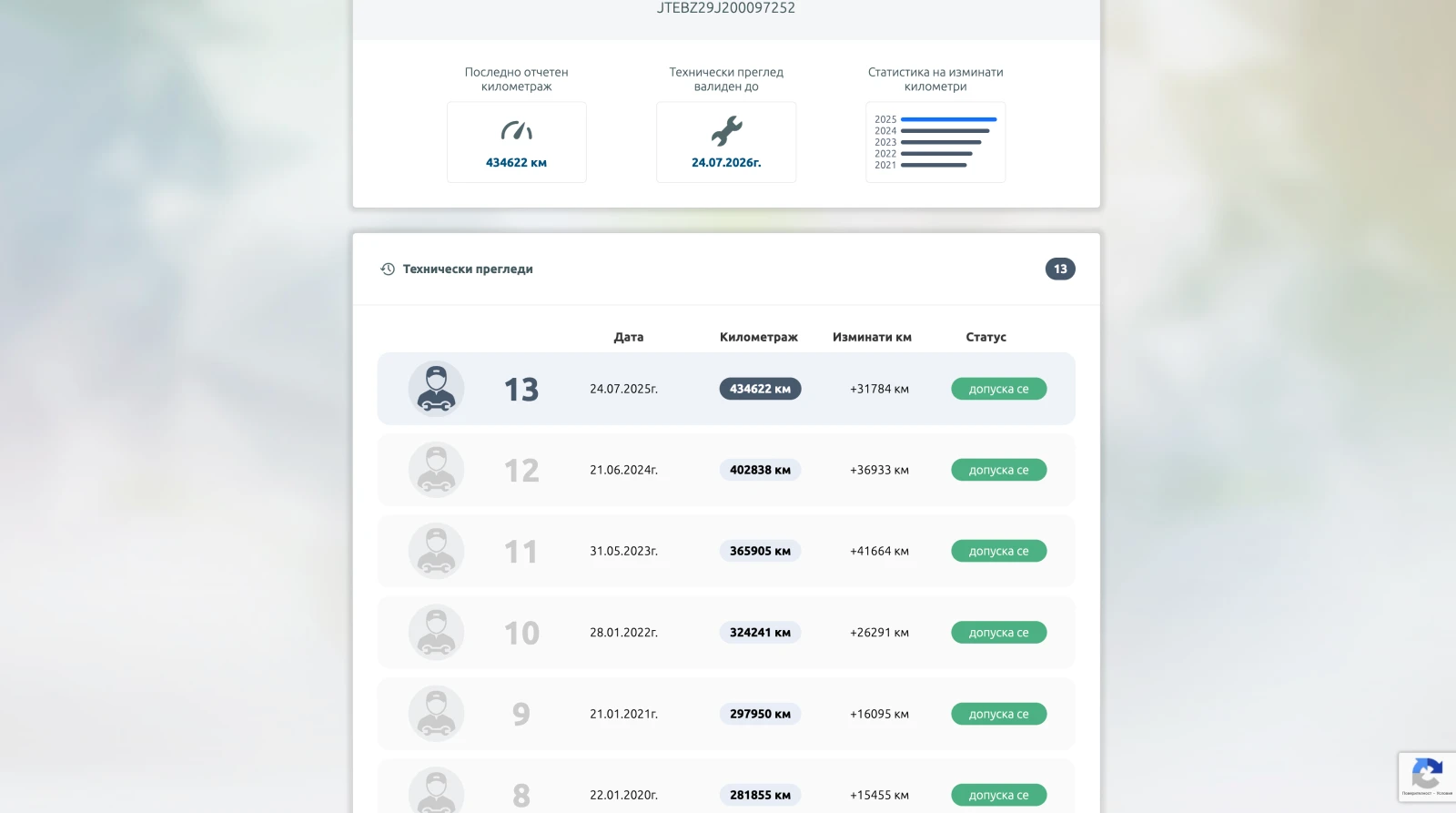Click the speedometer icon above 434622 км
Image resolution: width=1456 pixels, height=813 pixels.
point(516,131)
